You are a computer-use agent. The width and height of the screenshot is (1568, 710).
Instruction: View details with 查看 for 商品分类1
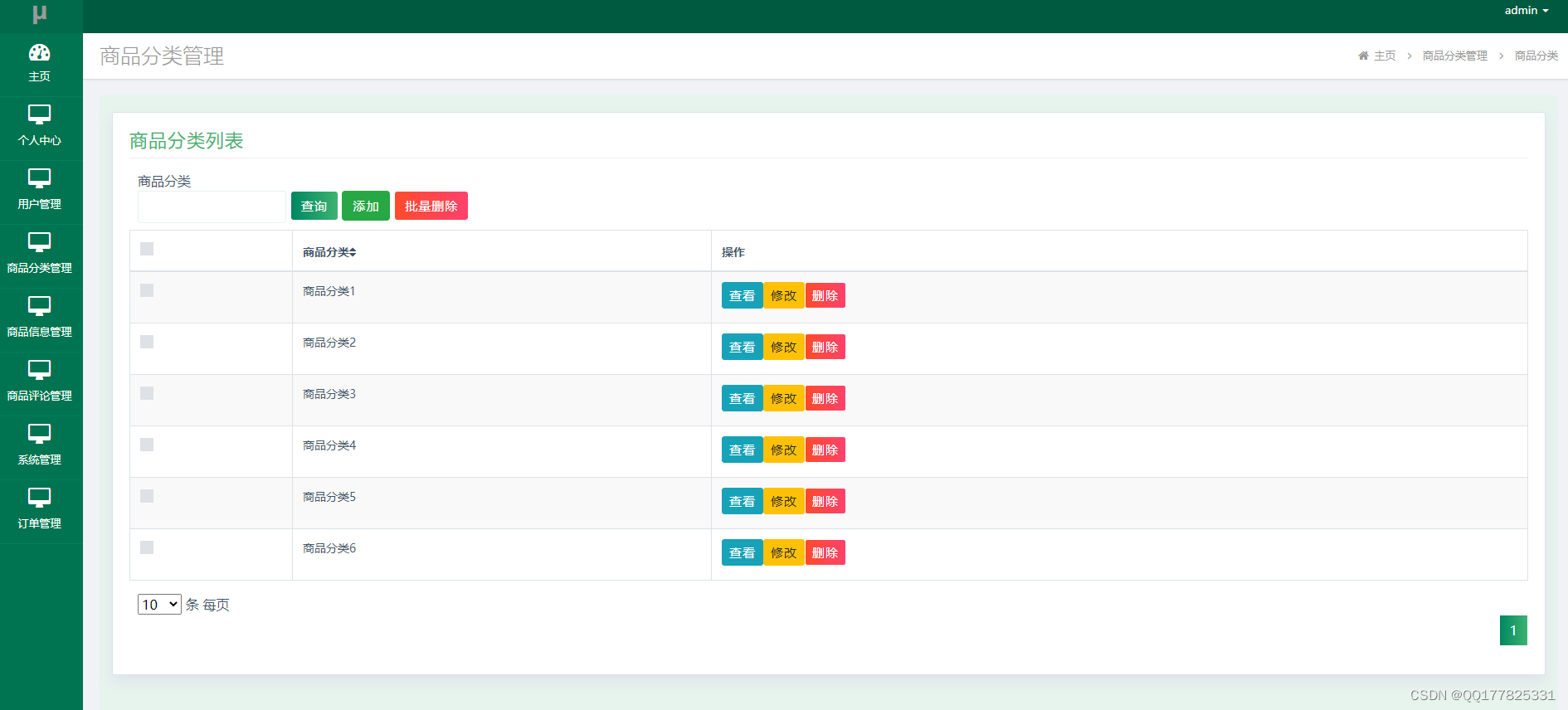point(743,296)
